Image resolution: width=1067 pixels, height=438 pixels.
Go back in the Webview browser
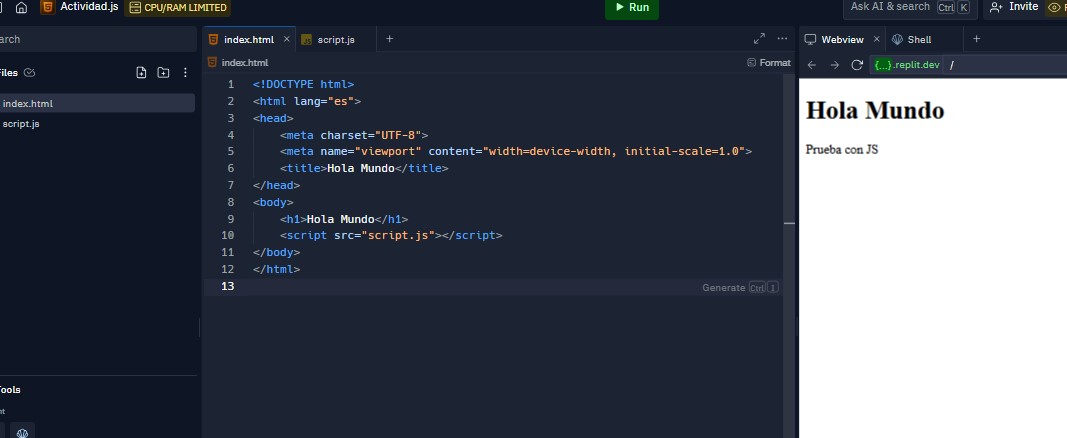811,65
